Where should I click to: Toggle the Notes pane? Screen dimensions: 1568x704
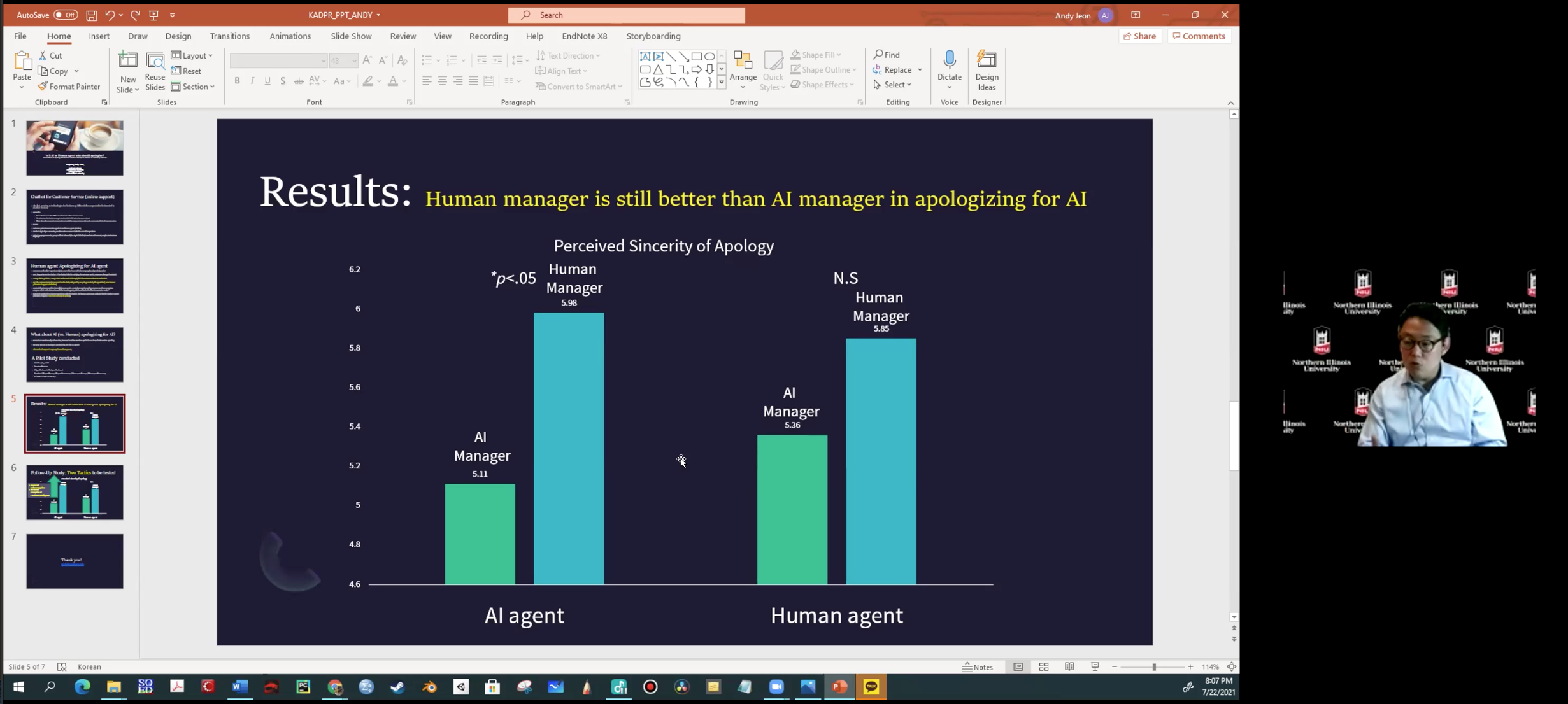978,666
